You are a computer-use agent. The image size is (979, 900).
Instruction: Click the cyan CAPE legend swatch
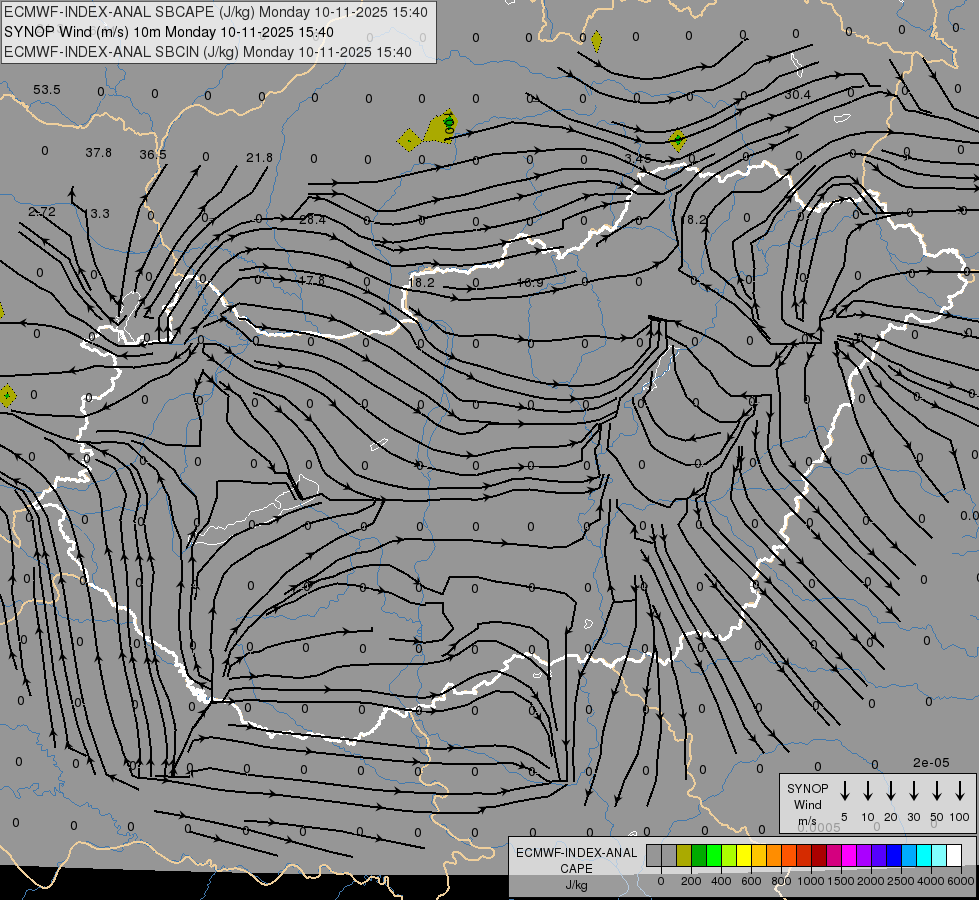tap(923, 856)
